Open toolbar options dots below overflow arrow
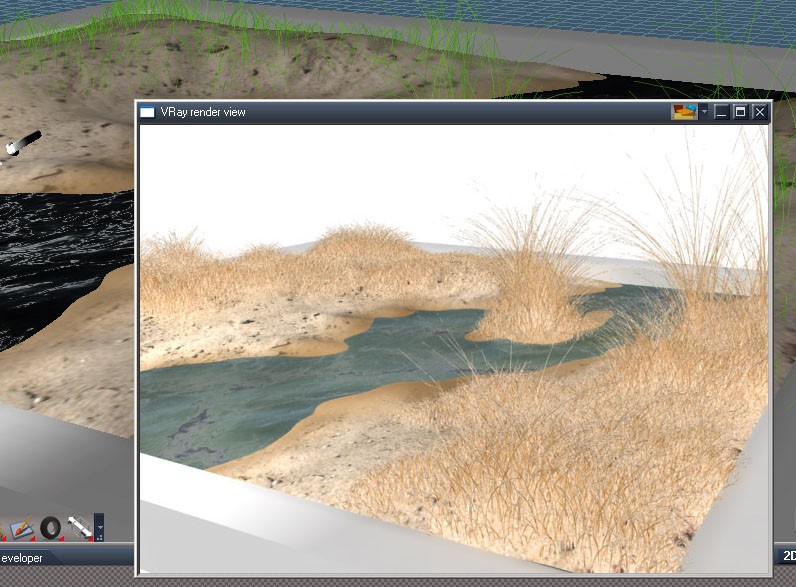 coord(99,536)
